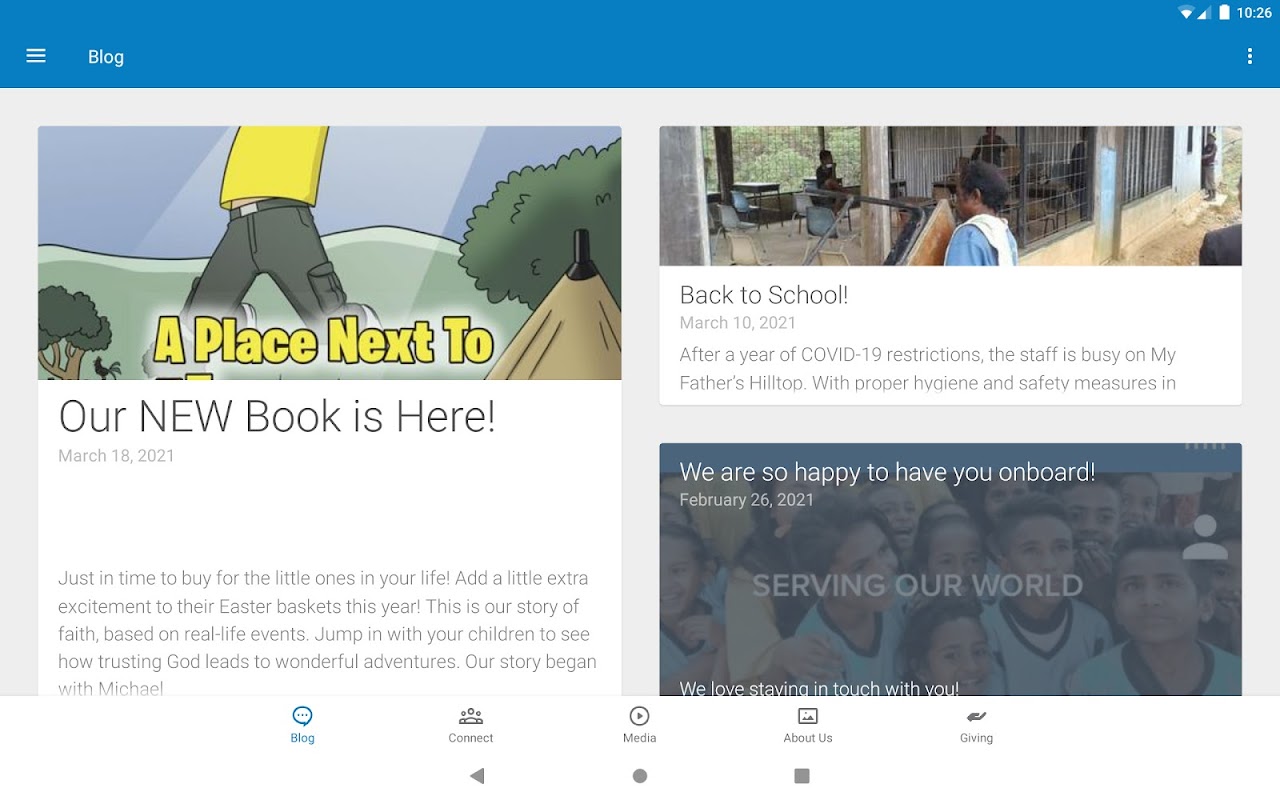The image size is (1280, 800).
Task: Tap the Back to School classroom photo
Action: 950,196
